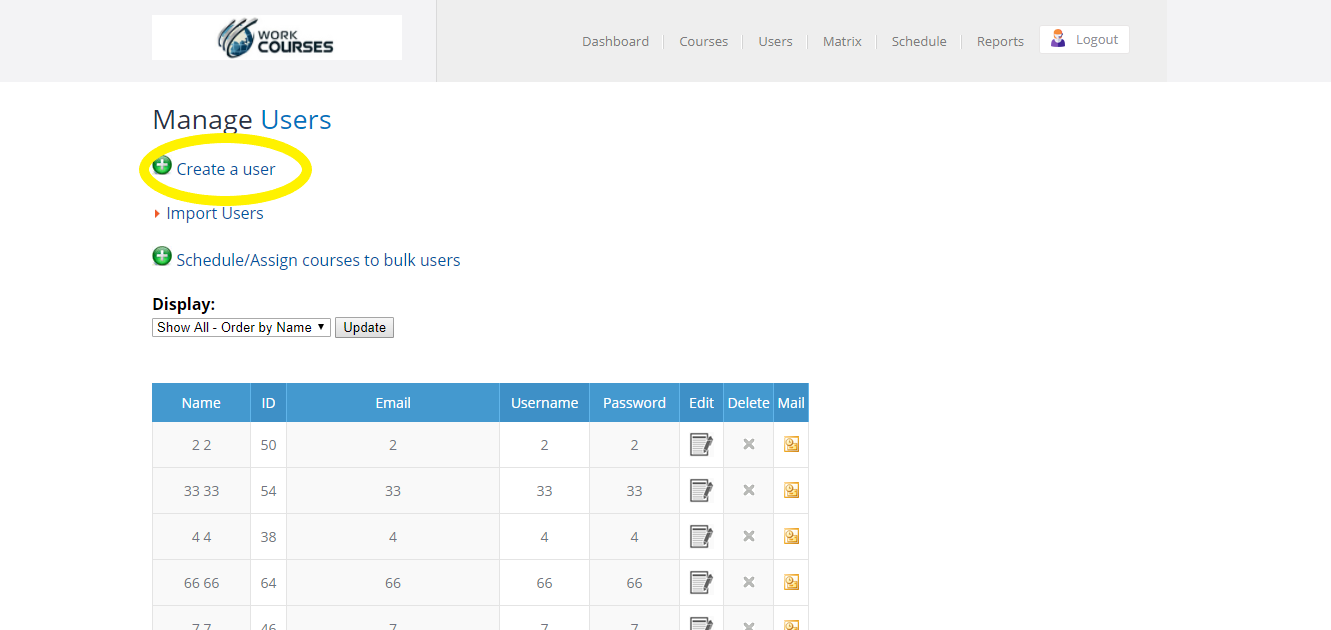Click the Work Courses logo
The height and width of the screenshot is (630, 1331).
pos(277,38)
